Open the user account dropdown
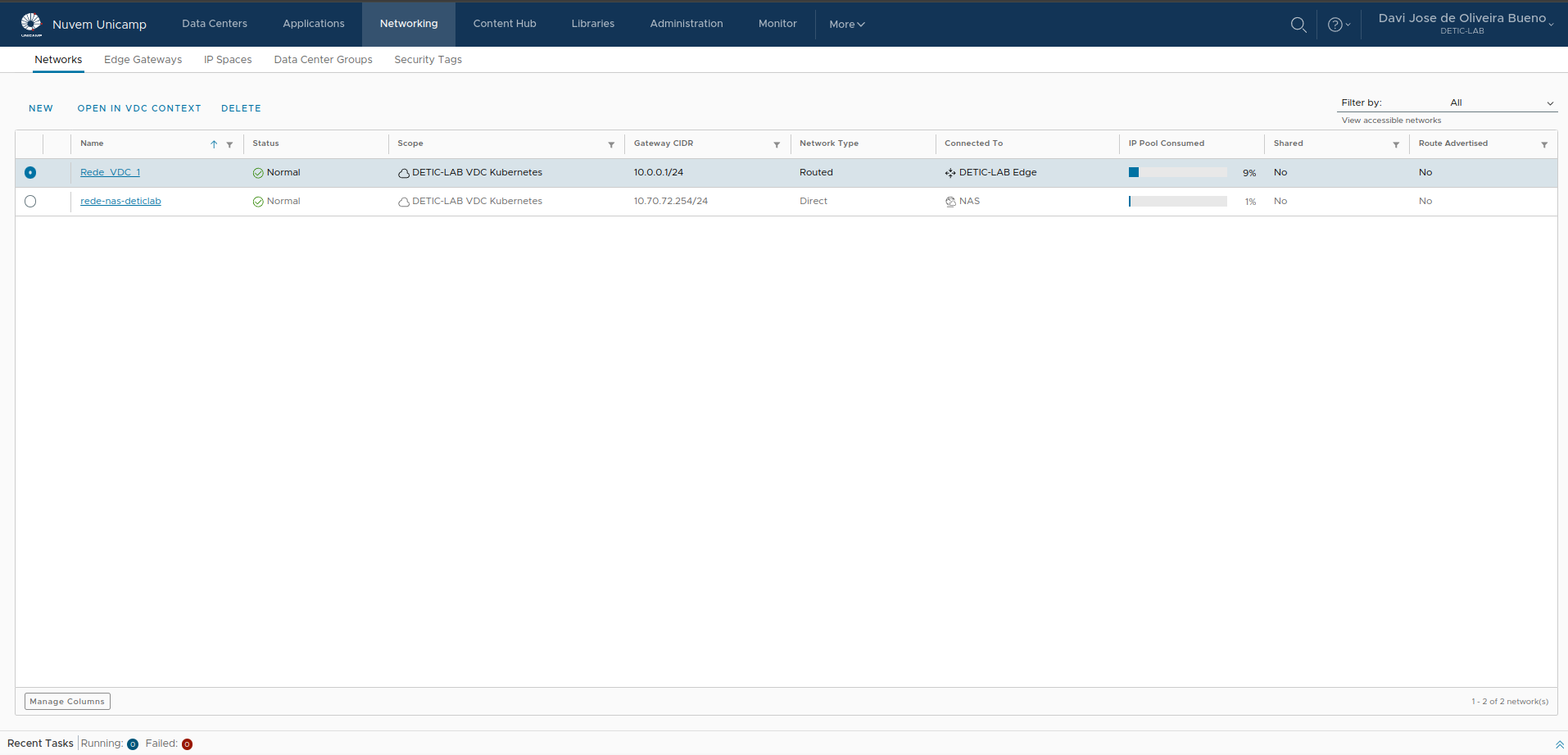Image resolution: width=1568 pixels, height=755 pixels. click(1466, 24)
